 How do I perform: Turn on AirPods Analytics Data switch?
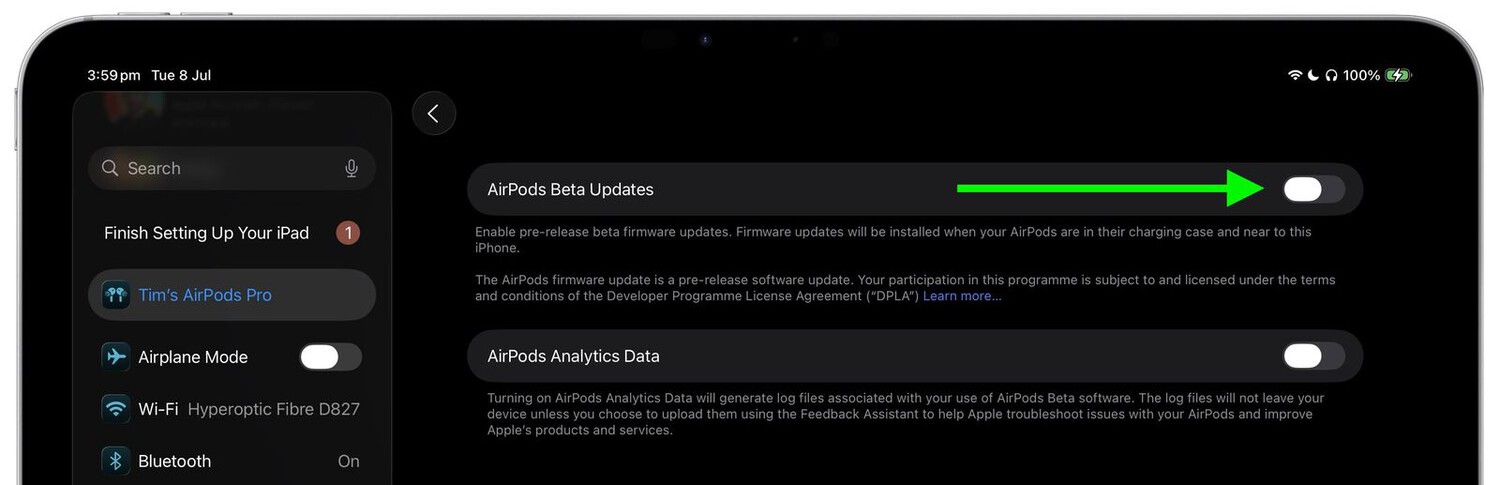click(x=1314, y=356)
